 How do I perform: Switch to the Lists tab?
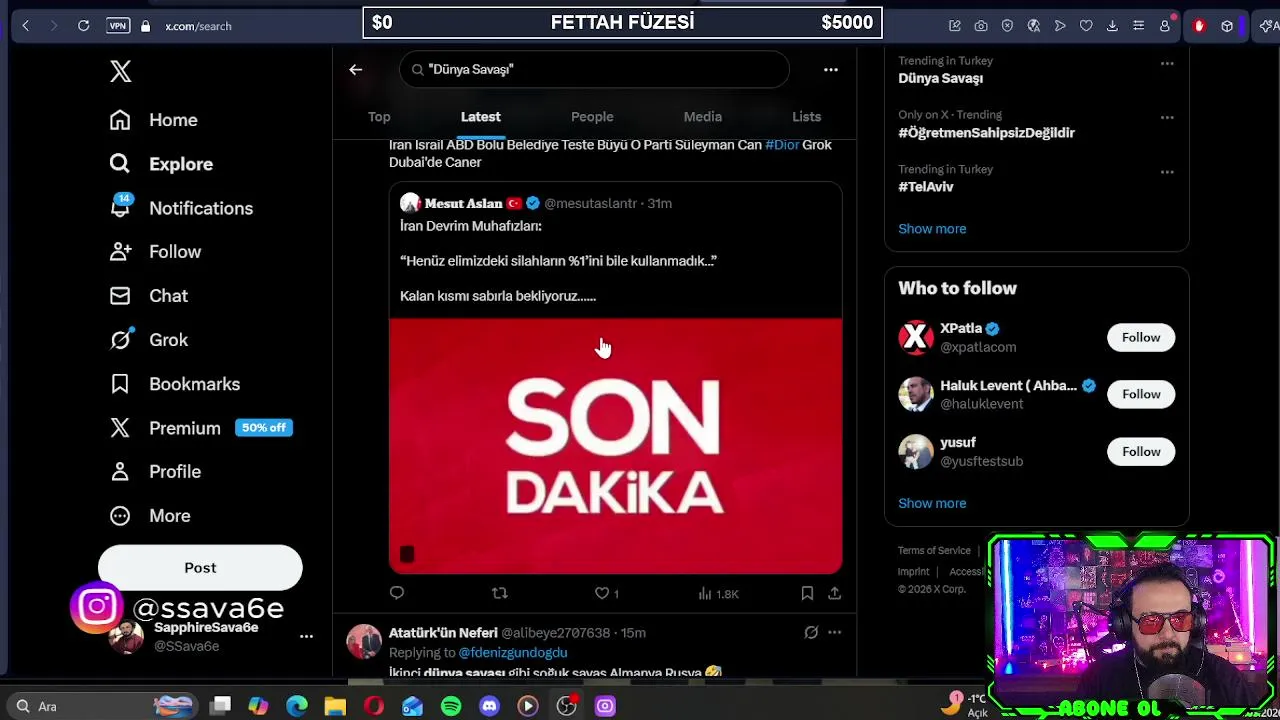click(x=806, y=117)
